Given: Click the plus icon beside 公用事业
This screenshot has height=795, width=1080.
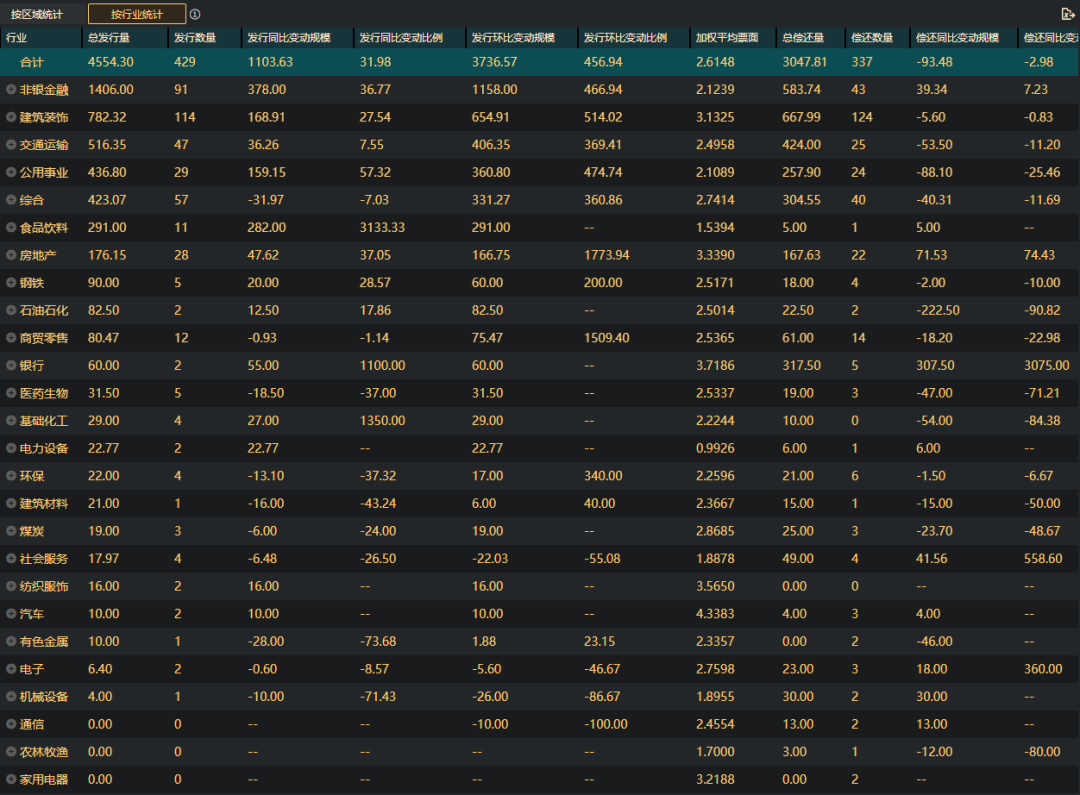Looking at the screenshot, I should 11,173.
